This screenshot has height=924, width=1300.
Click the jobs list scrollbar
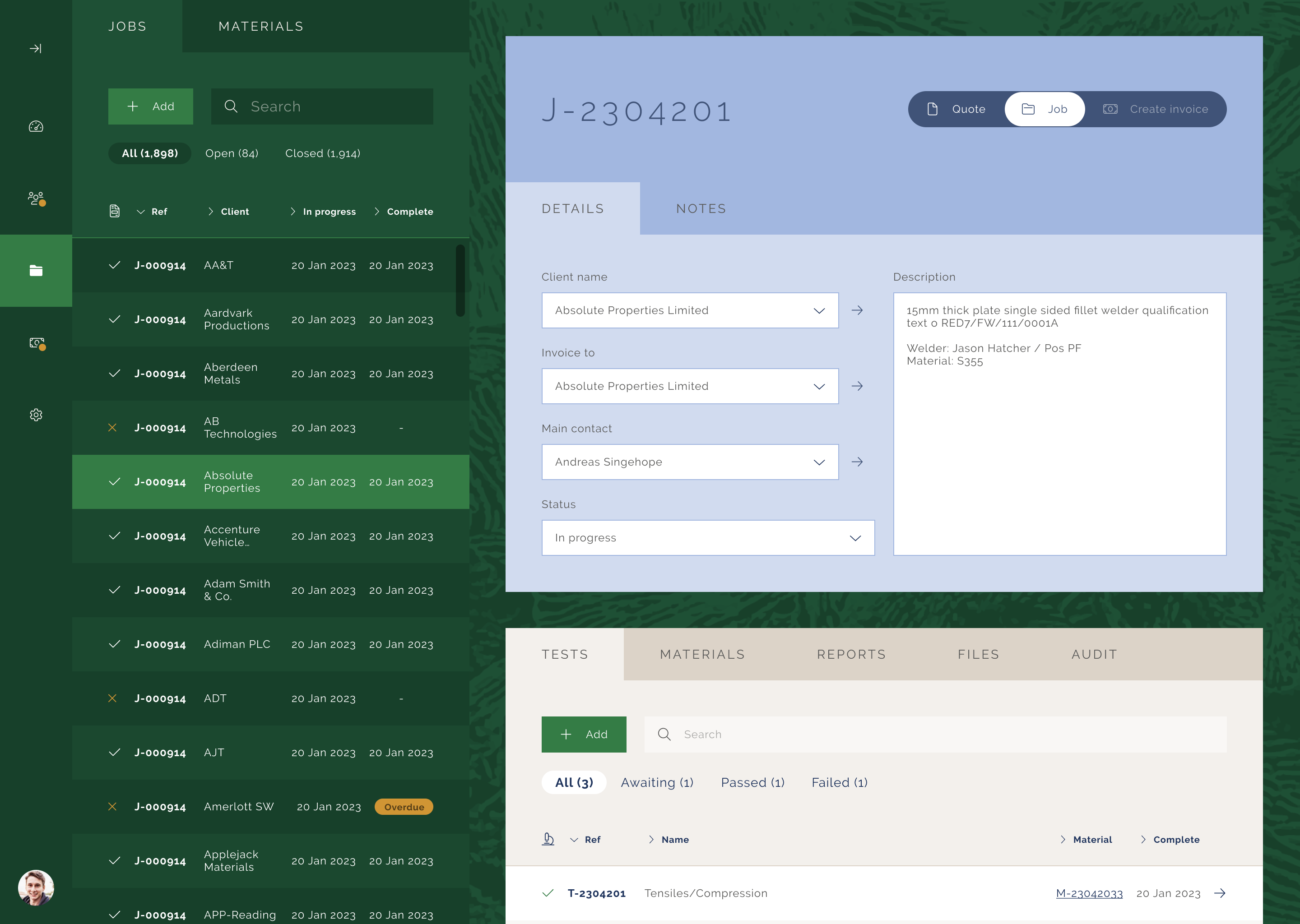pos(460,280)
